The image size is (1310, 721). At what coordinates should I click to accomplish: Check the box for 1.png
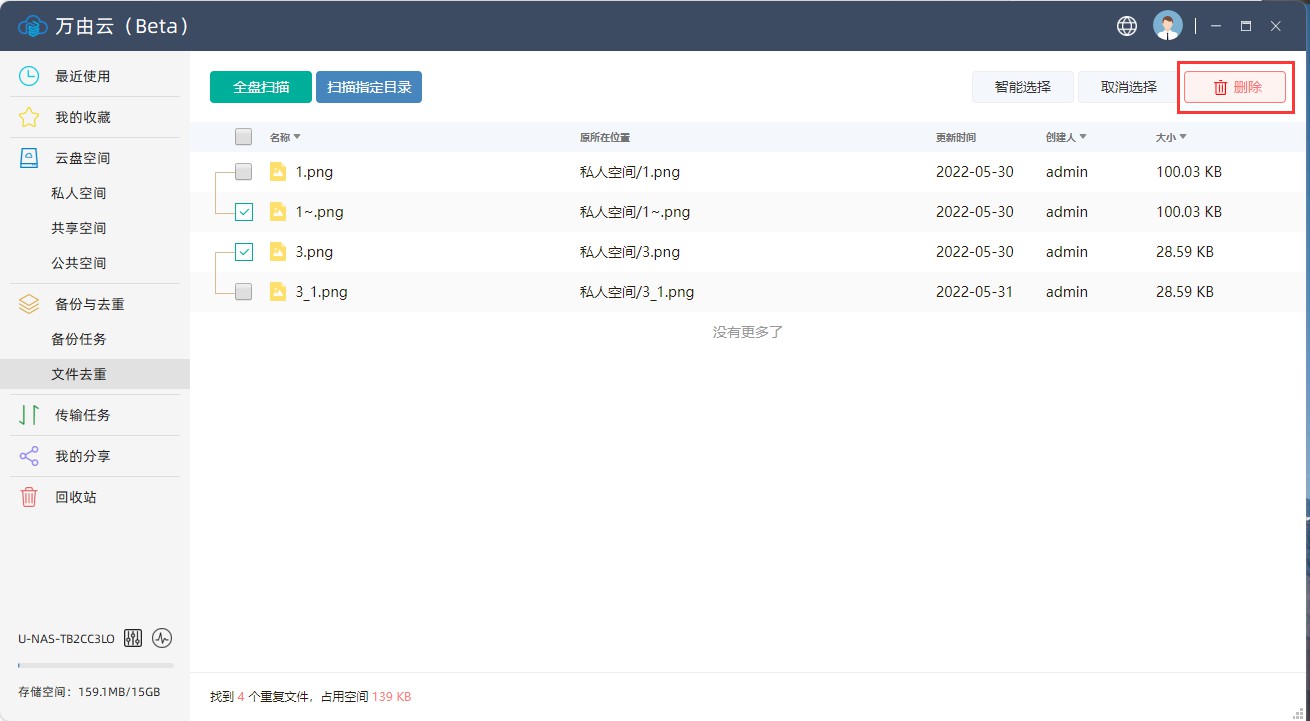[x=244, y=172]
